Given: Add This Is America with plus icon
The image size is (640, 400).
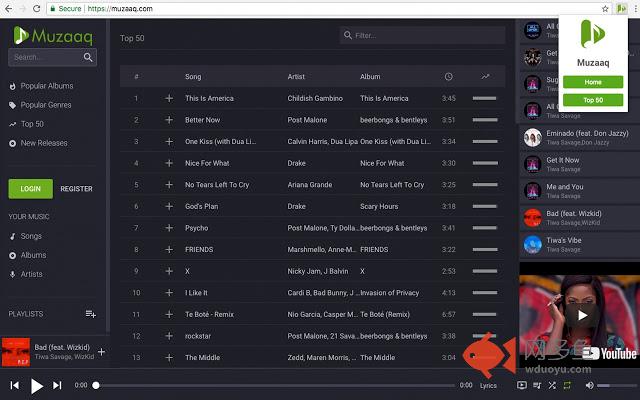Looking at the screenshot, I should (169, 98).
